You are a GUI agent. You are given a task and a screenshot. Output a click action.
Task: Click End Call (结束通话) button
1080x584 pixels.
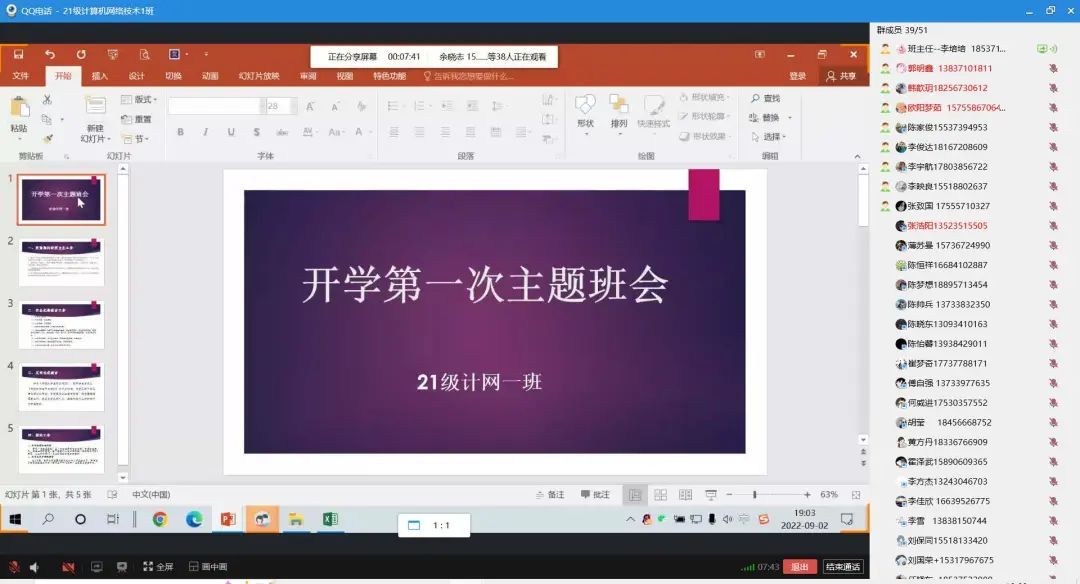pyautogui.click(x=843, y=567)
